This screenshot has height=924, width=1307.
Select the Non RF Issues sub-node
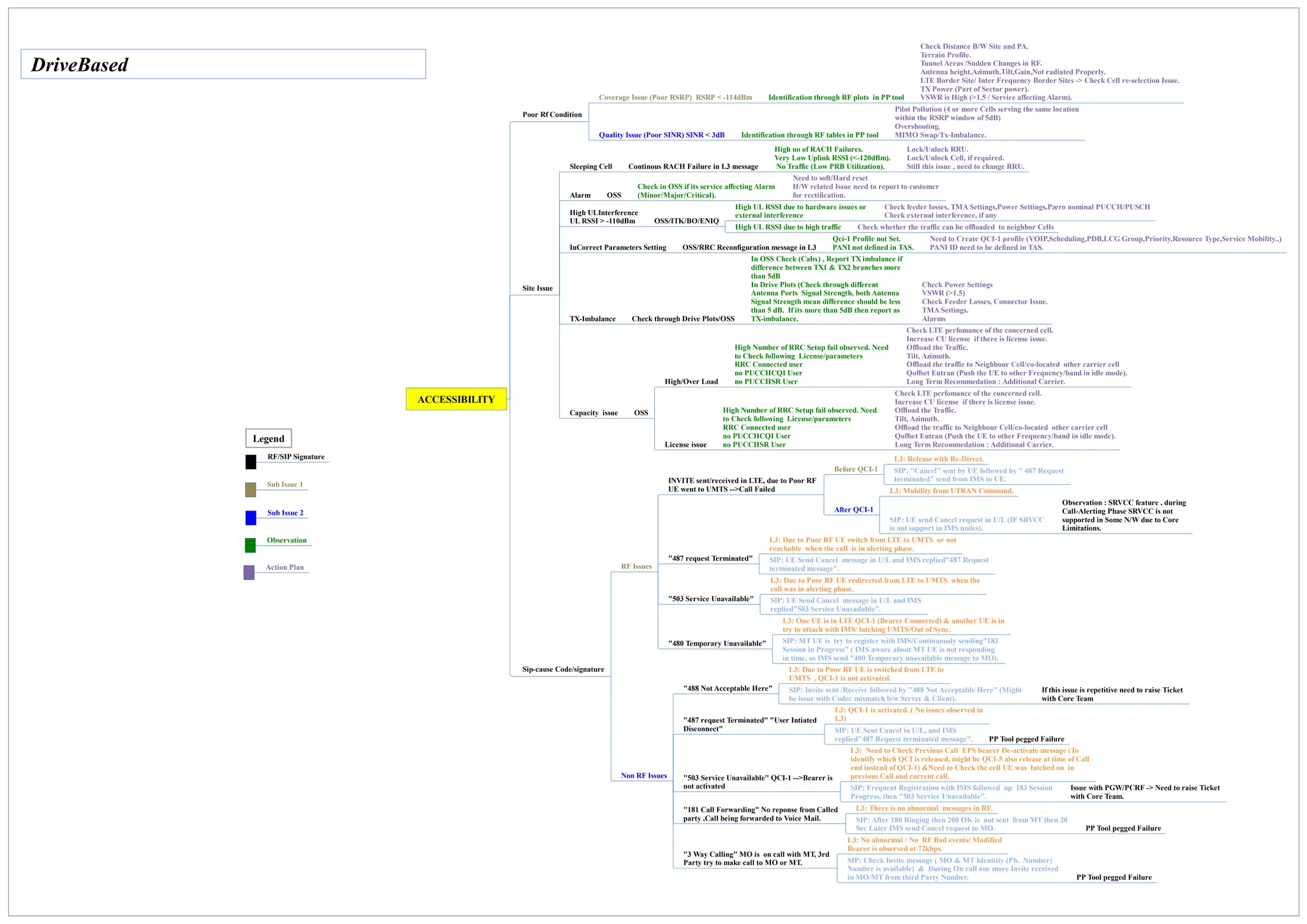(643, 776)
